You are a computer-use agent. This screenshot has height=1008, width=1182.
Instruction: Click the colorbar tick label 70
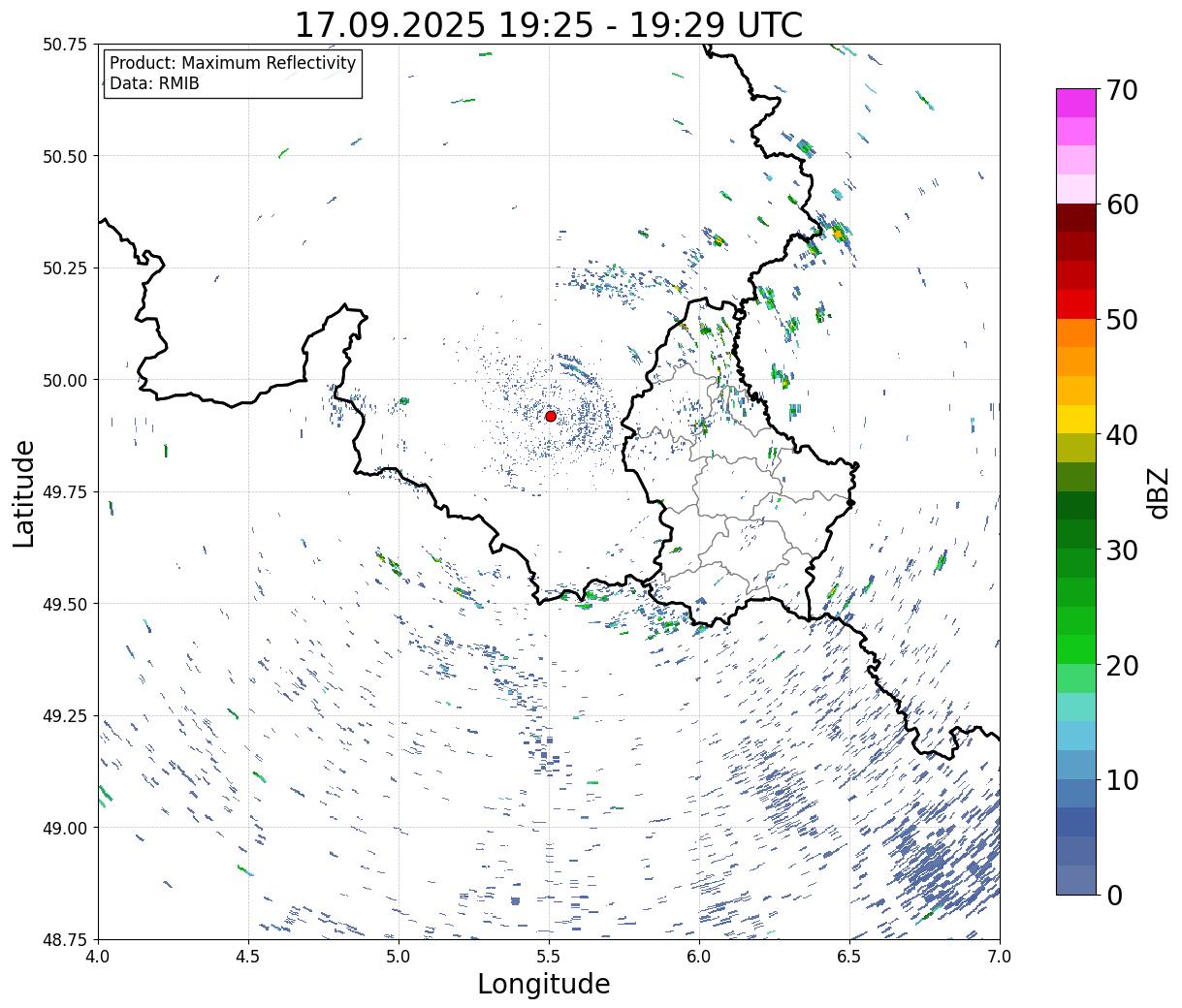coord(1121,90)
